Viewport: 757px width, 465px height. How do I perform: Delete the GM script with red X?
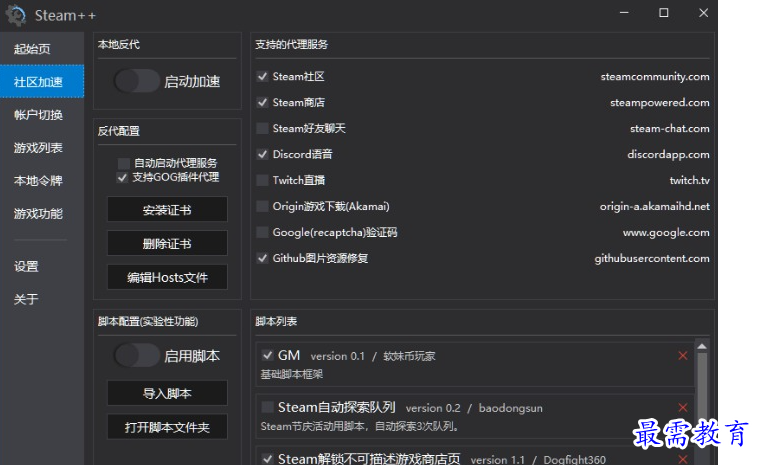[683, 356]
